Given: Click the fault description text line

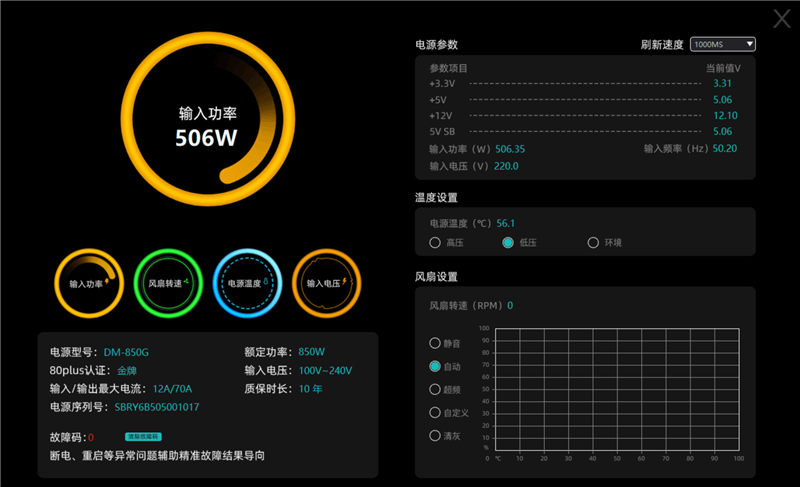Looking at the screenshot, I should coord(157,455).
